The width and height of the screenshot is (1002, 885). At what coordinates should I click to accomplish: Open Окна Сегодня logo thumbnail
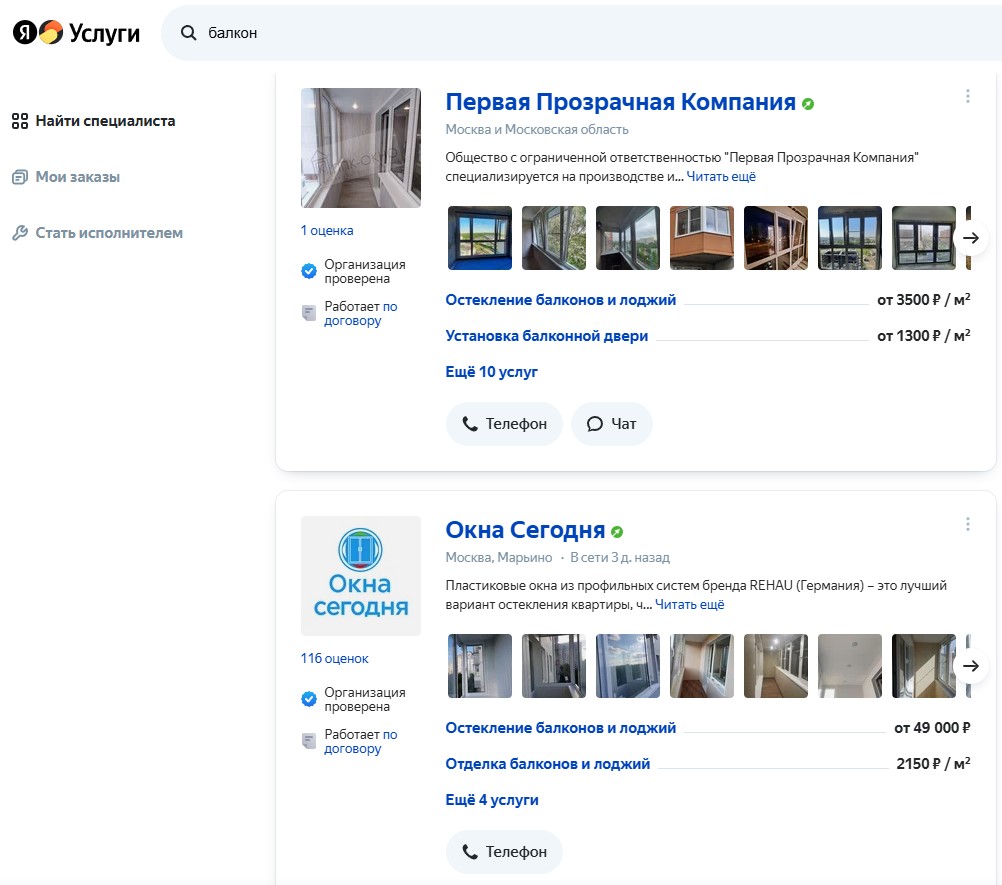pos(361,576)
